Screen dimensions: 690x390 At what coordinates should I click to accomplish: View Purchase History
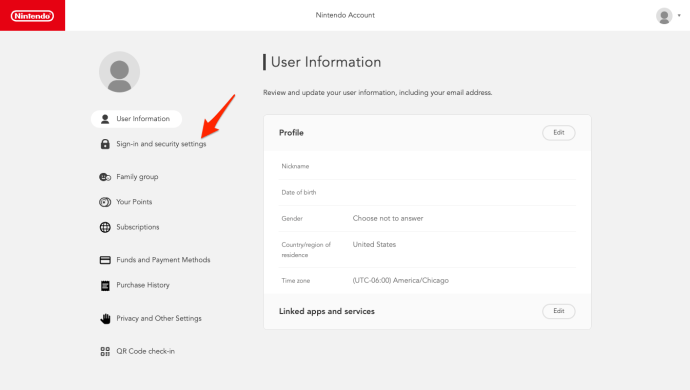point(143,285)
